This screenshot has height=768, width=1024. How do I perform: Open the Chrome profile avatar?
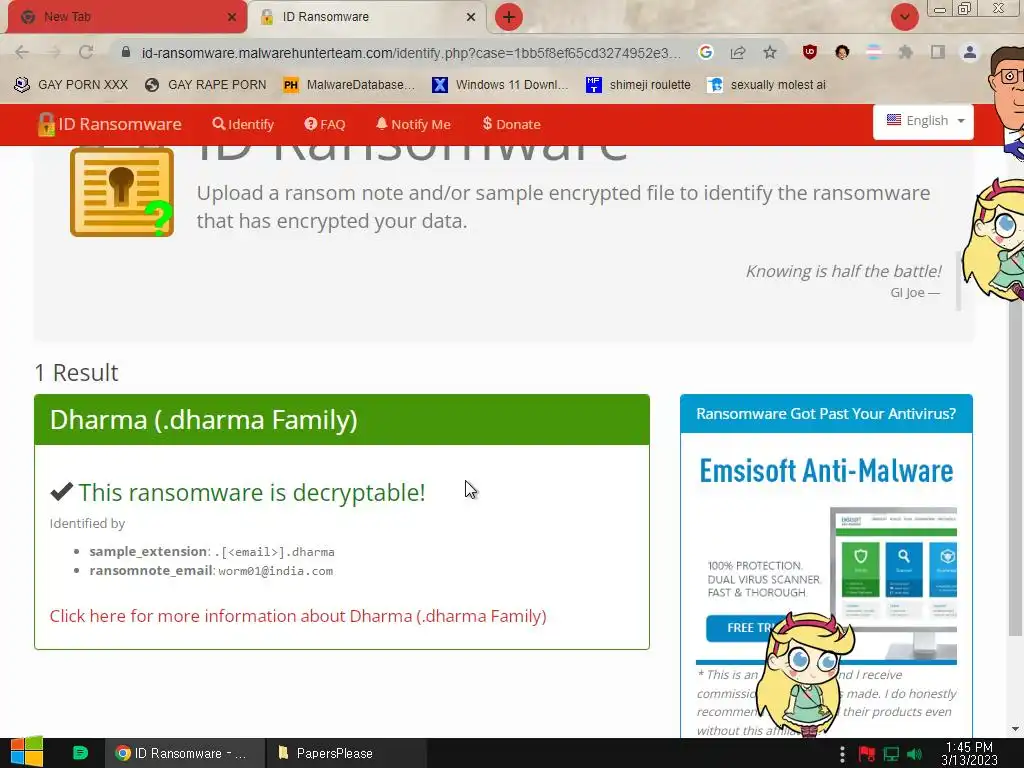click(x=970, y=52)
